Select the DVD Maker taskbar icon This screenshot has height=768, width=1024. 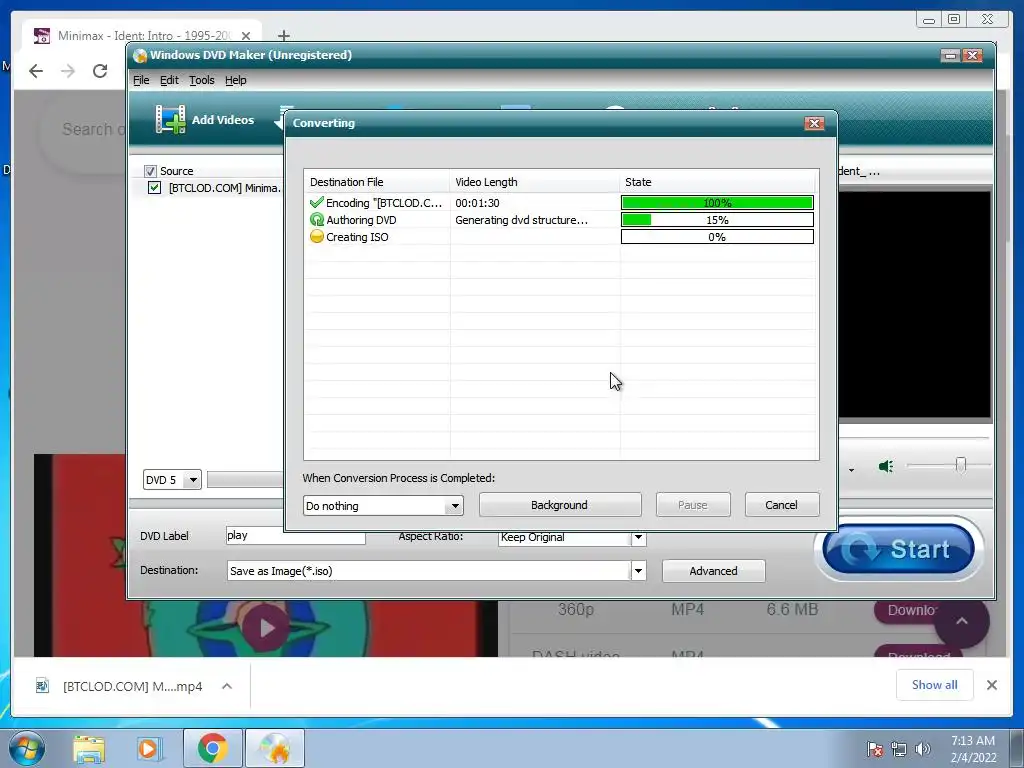tap(274, 748)
